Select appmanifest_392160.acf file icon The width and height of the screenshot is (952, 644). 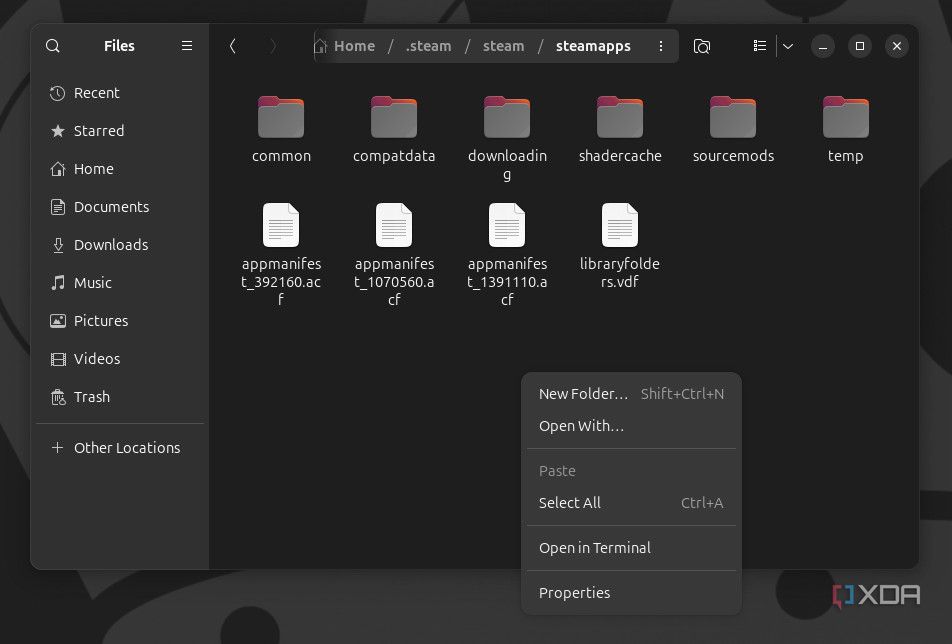[281, 225]
